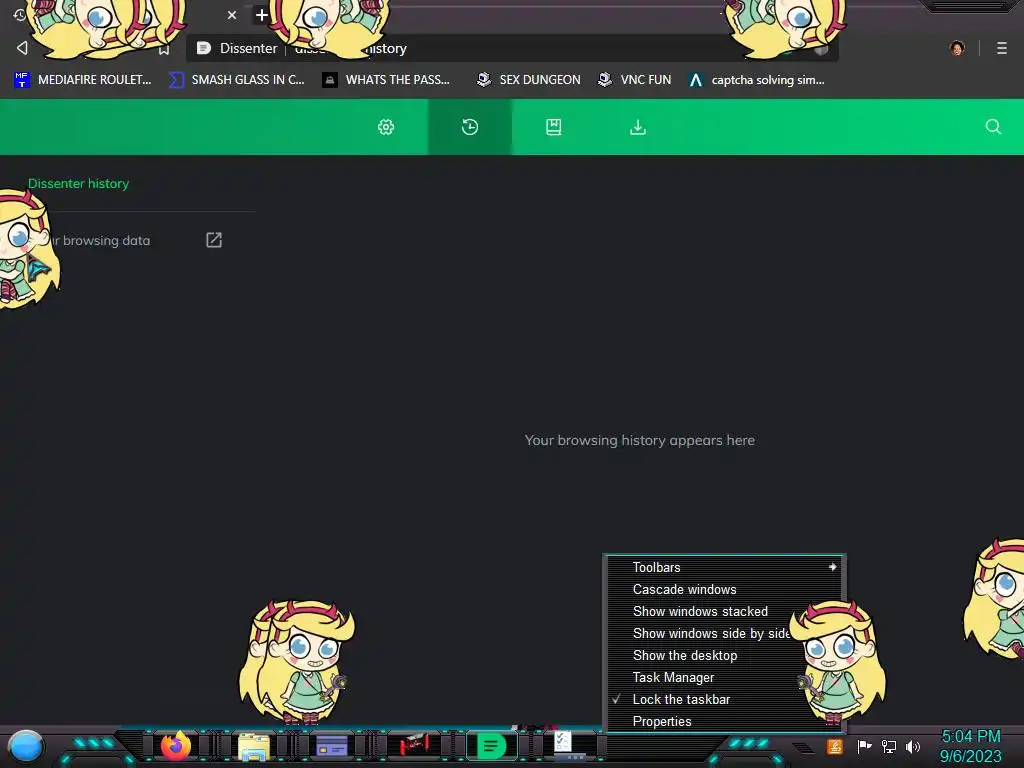This screenshot has height=768, width=1024.
Task: Open the network tray icon
Action: [889, 746]
